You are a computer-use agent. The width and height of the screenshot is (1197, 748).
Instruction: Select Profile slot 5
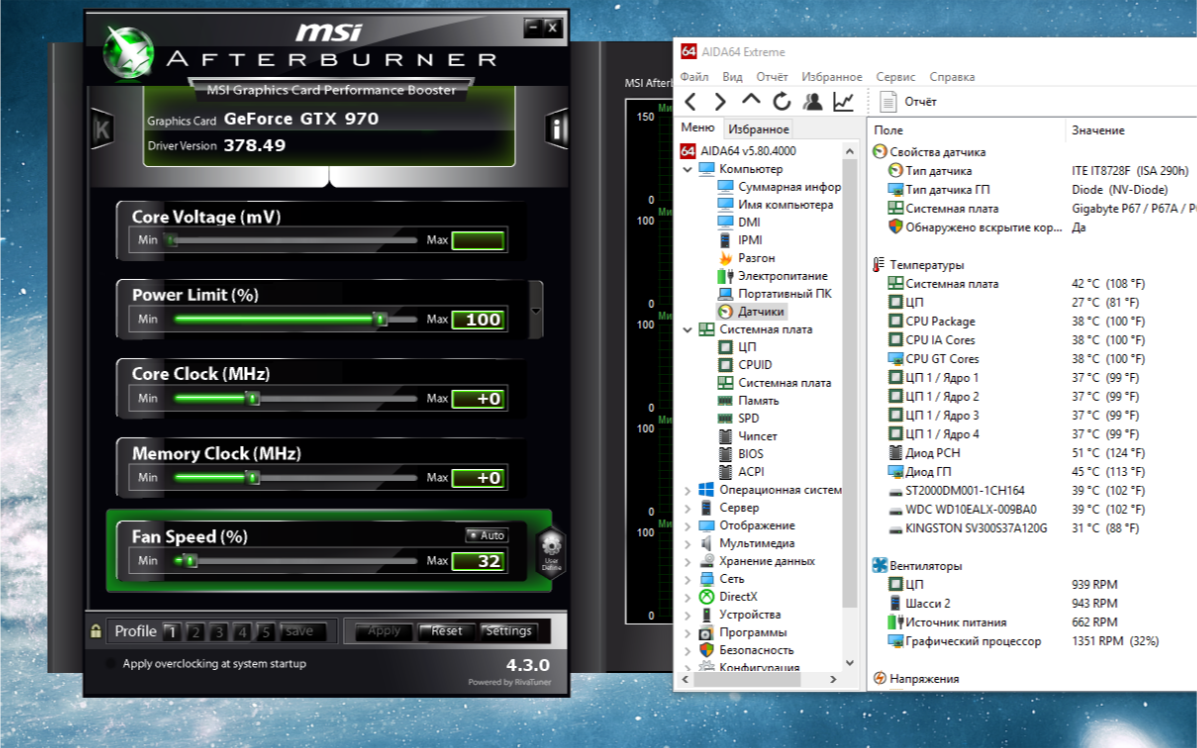click(x=266, y=632)
